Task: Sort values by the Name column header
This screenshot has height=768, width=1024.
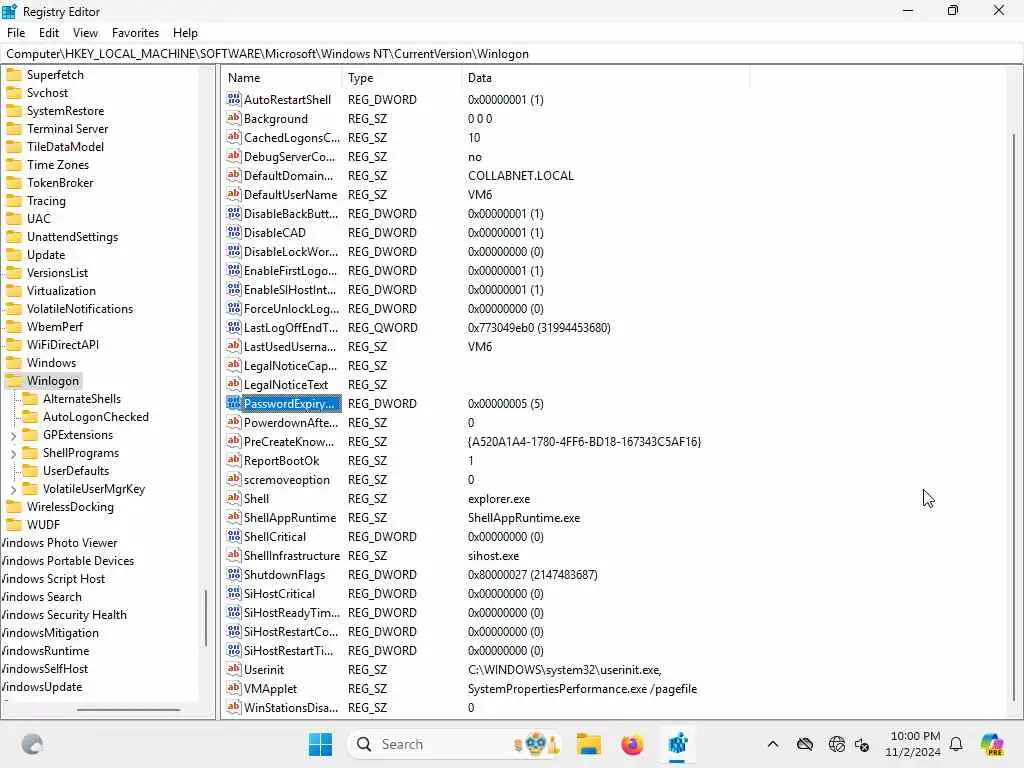Action: 282,78
